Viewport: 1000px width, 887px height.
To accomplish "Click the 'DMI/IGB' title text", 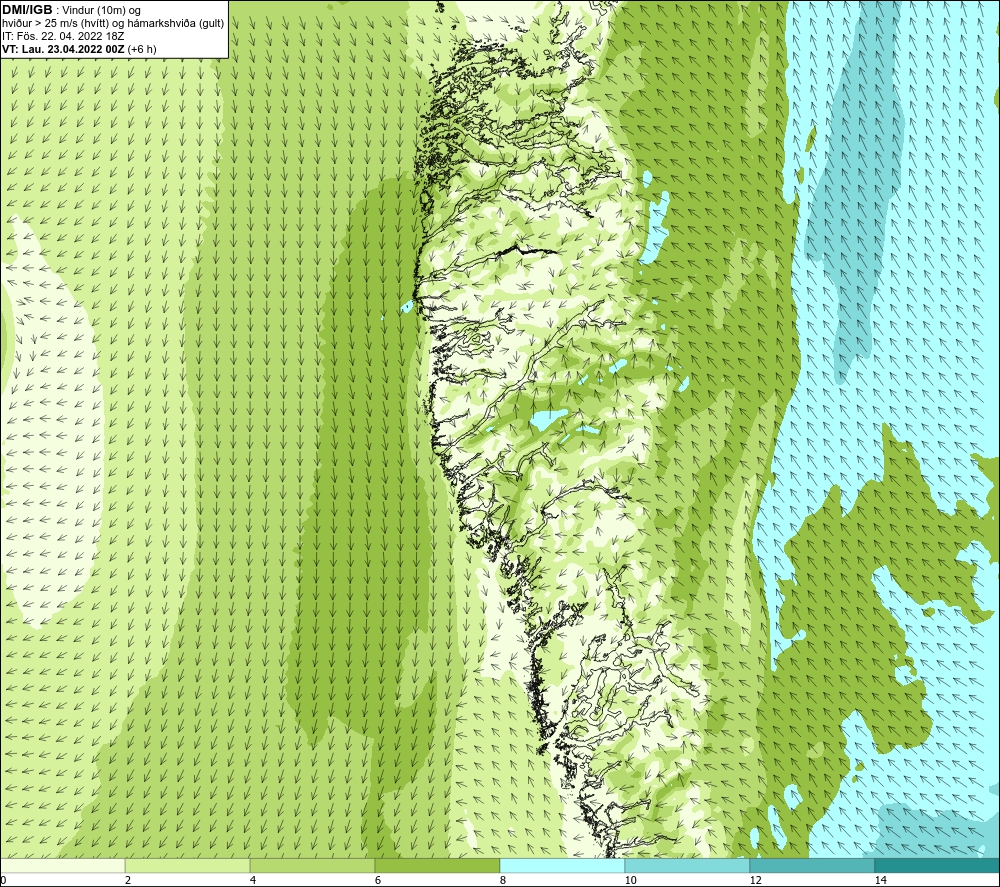I will pyautogui.click(x=27, y=10).
